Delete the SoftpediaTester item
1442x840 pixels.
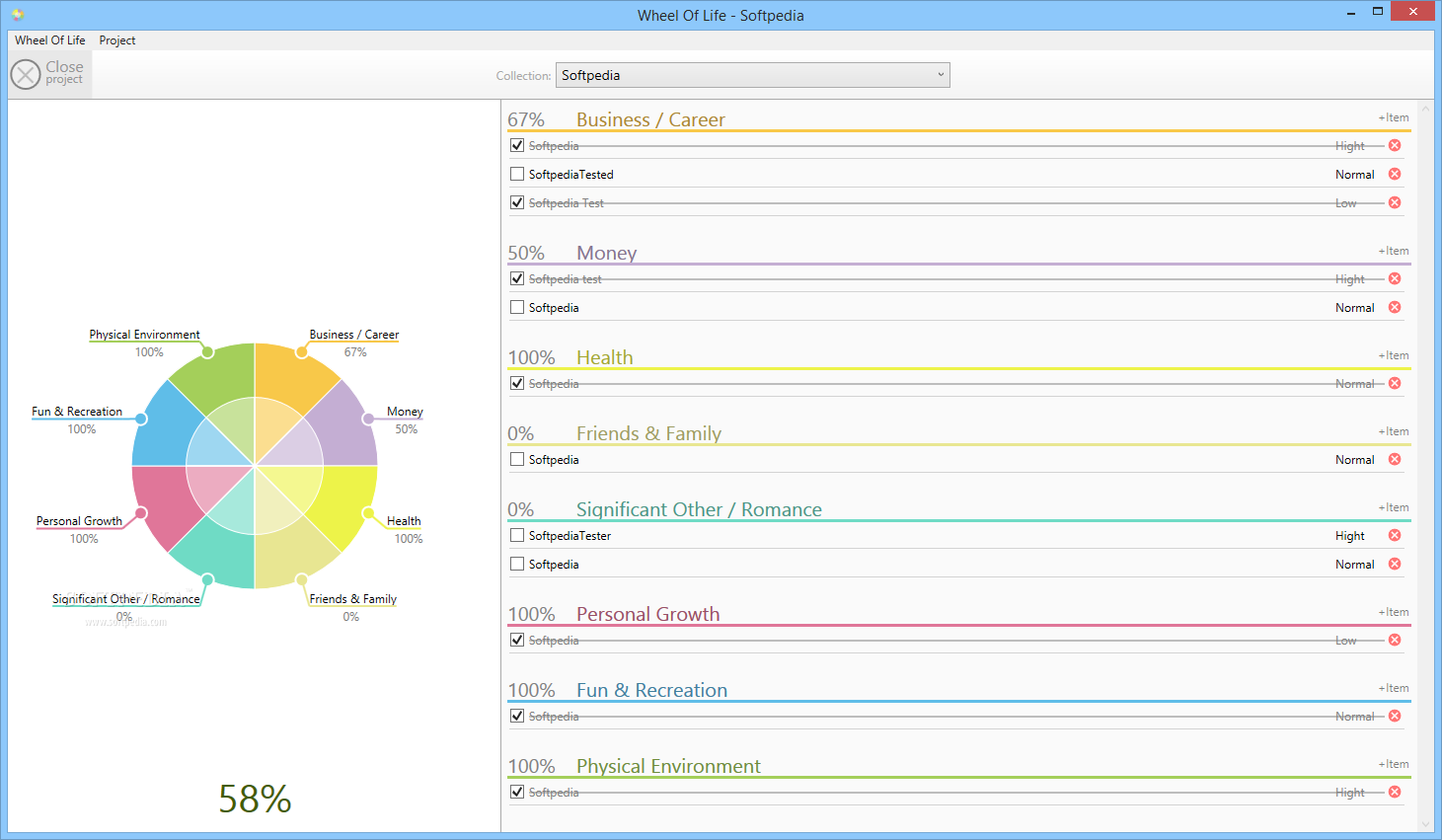pos(1395,535)
